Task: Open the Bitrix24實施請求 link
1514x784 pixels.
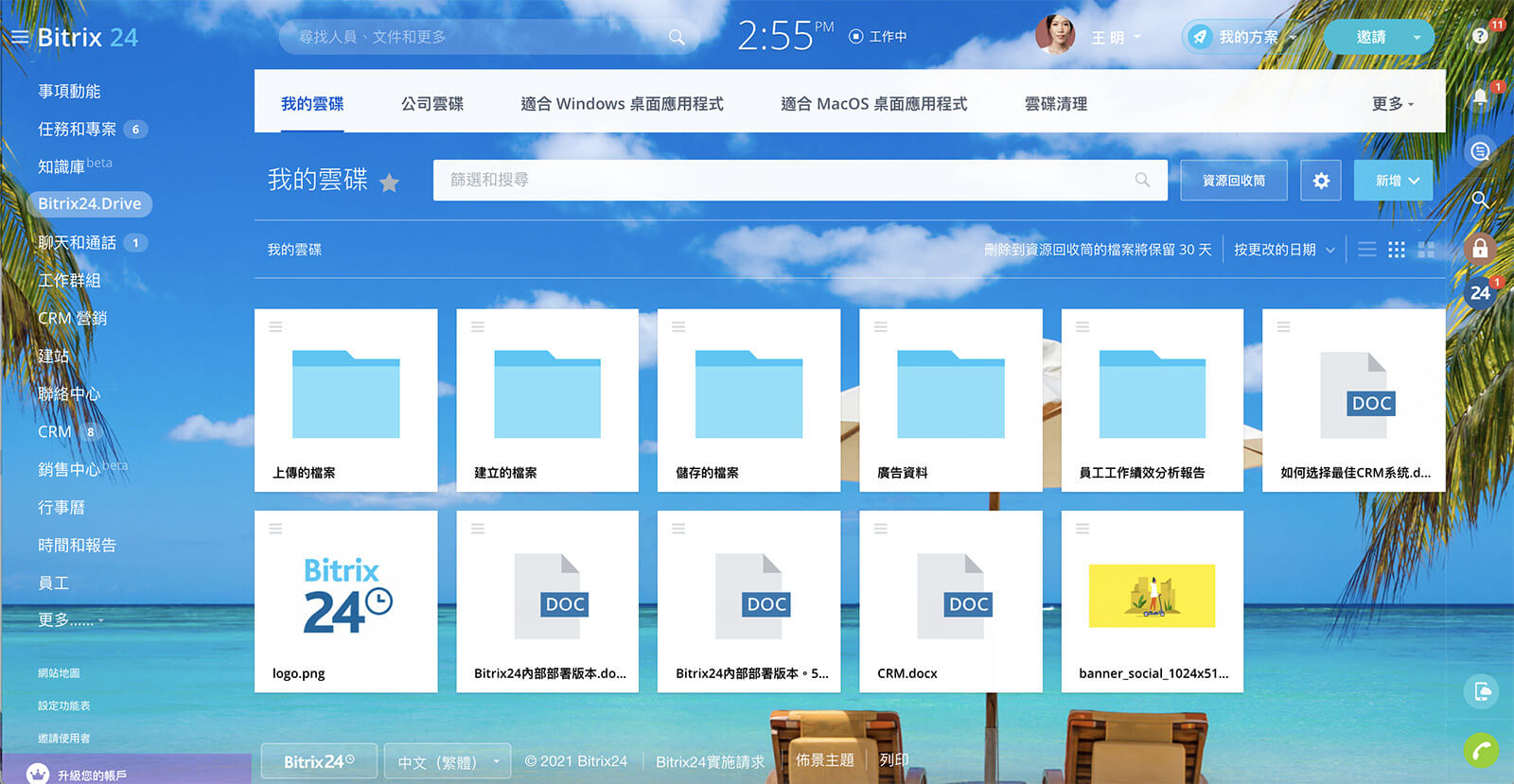Action: [x=710, y=761]
